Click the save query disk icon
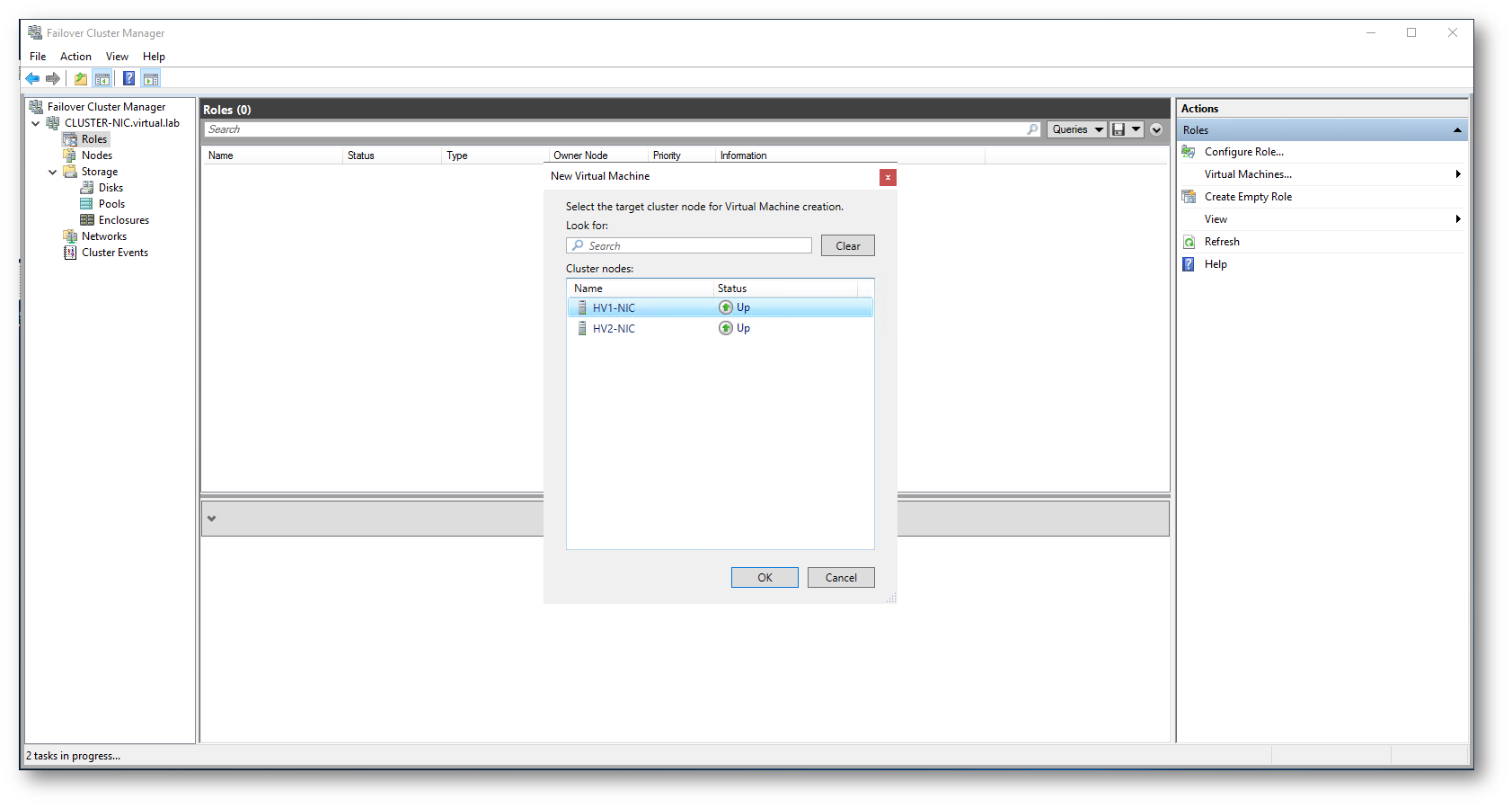 tap(1119, 129)
